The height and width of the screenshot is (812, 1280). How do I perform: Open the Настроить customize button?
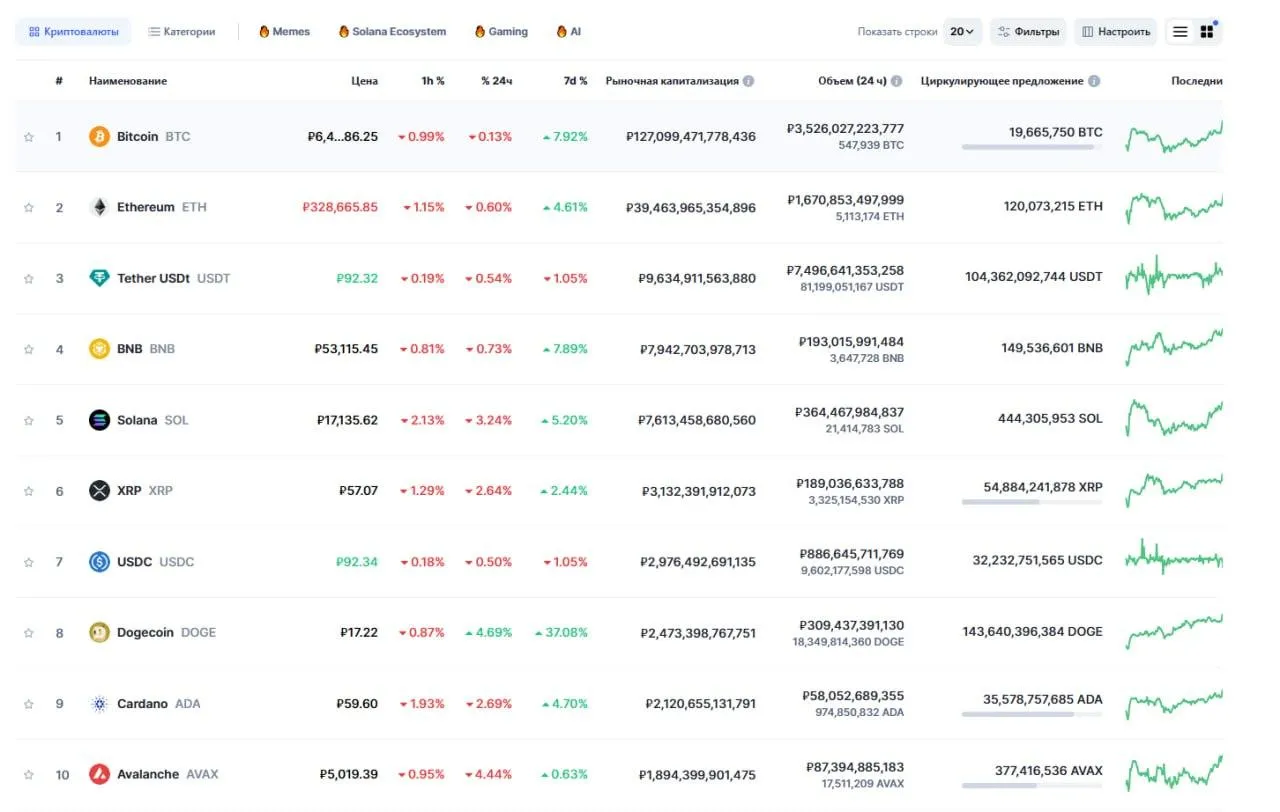1115,32
